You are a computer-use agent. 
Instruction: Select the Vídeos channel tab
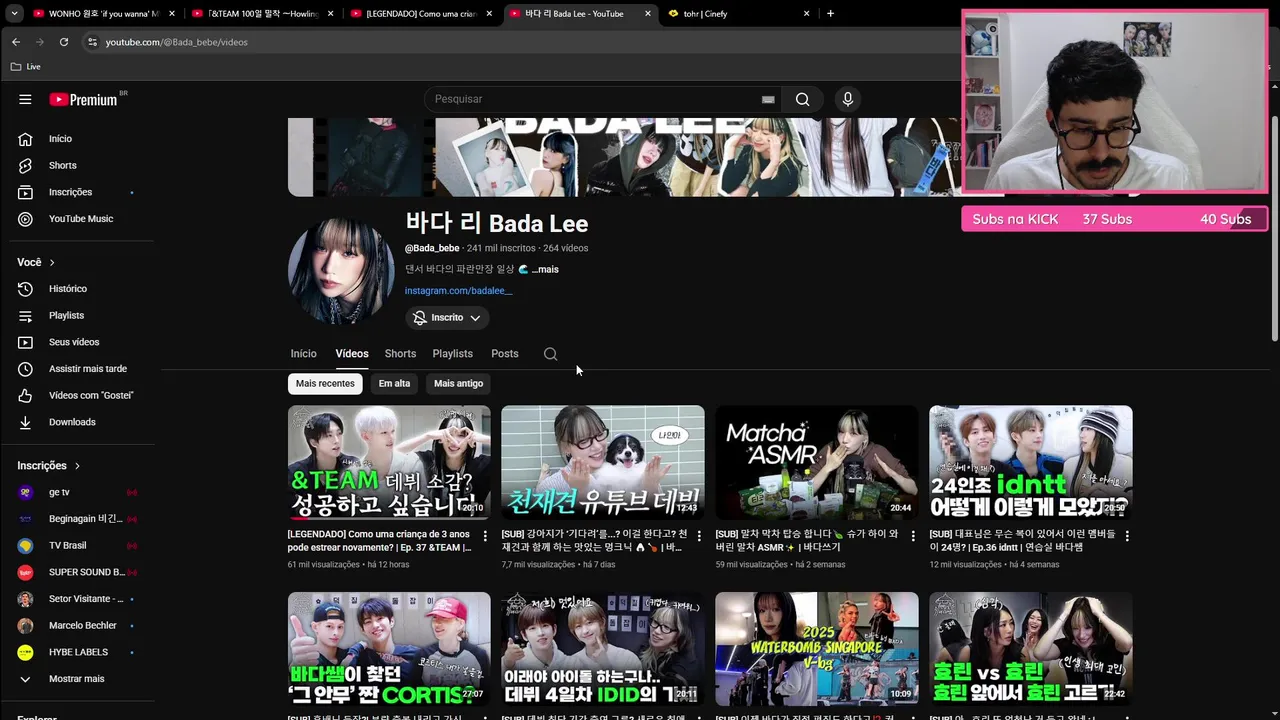(x=352, y=354)
